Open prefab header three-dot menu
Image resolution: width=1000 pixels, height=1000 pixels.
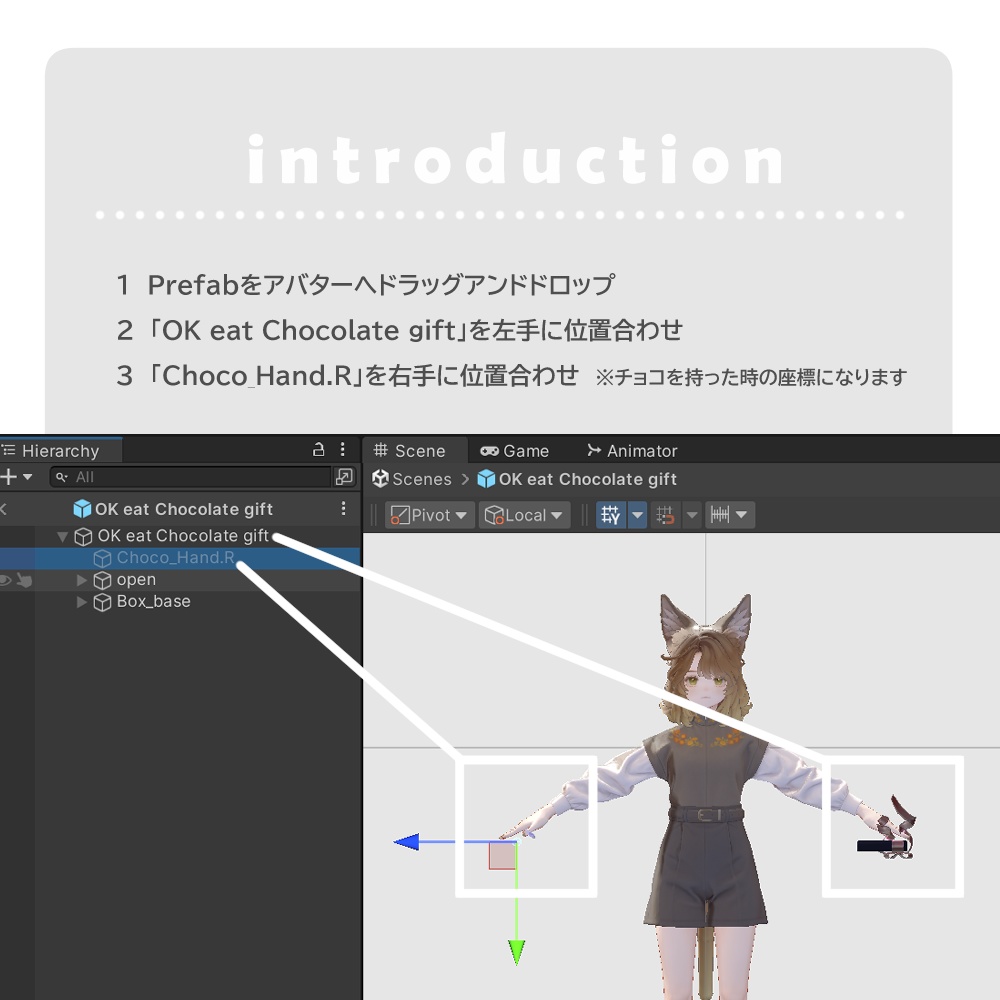coord(343,508)
